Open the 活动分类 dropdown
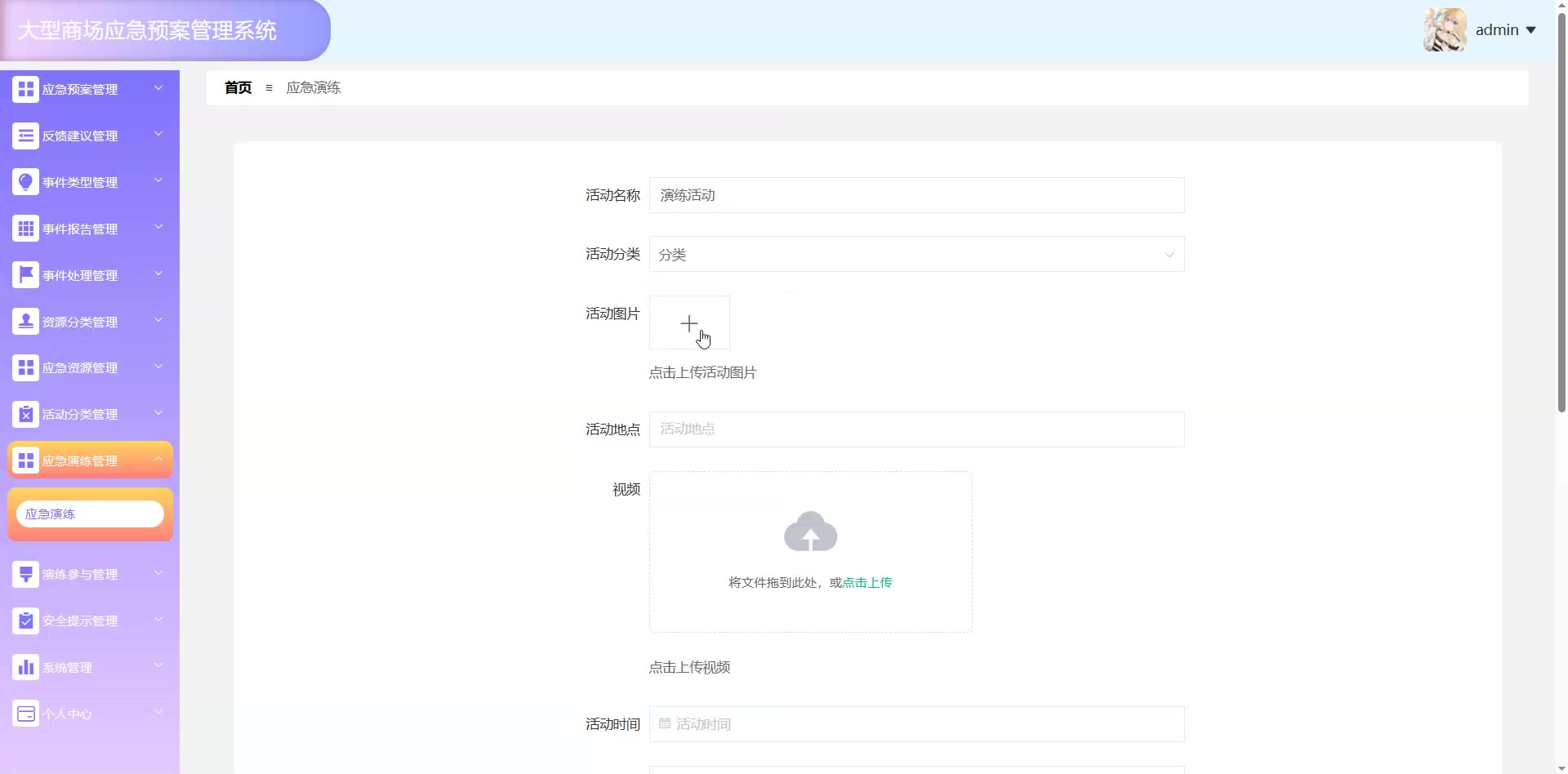This screenshot has height=774, width=1568. click(x=916, y=254)
